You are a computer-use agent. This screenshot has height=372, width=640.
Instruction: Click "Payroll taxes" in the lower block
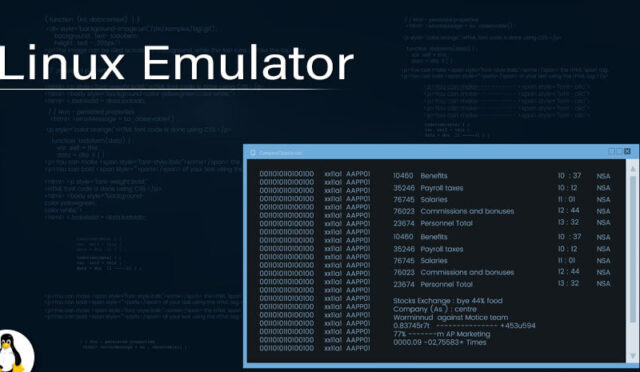point(442,249)
